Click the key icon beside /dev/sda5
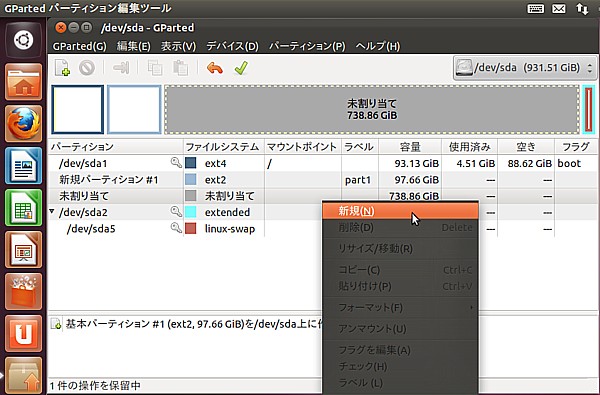This screenshot has width=600, height=395. [x=176, y=228]
